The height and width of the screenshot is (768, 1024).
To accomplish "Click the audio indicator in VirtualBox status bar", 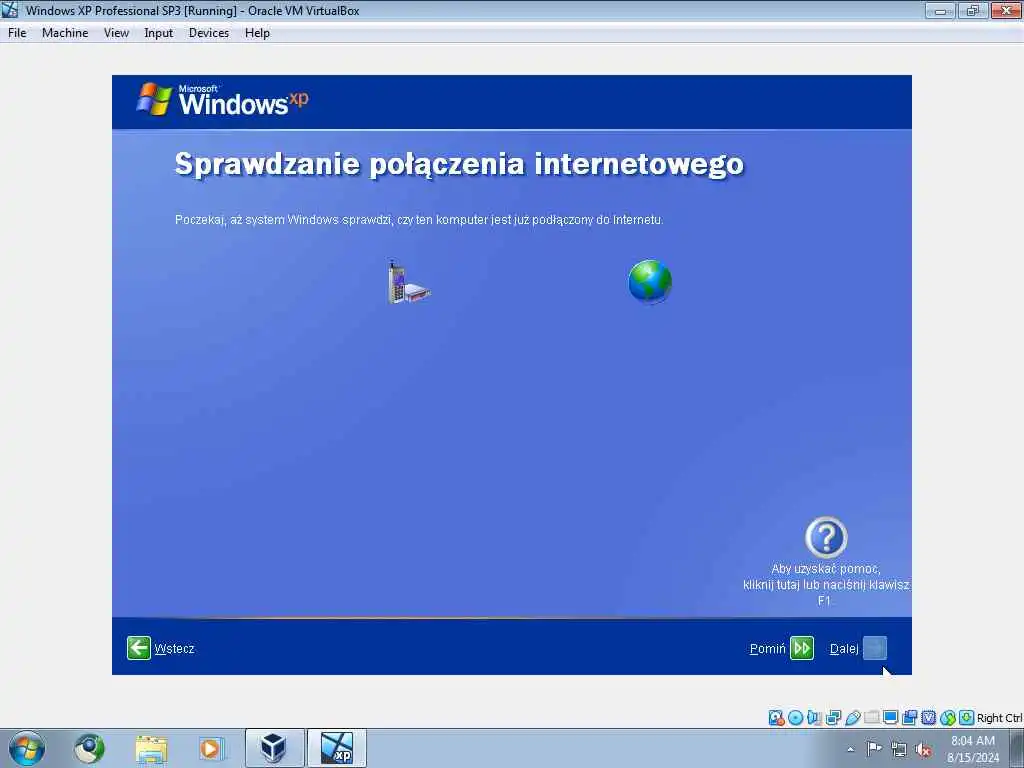I will (x=814, y=718).
